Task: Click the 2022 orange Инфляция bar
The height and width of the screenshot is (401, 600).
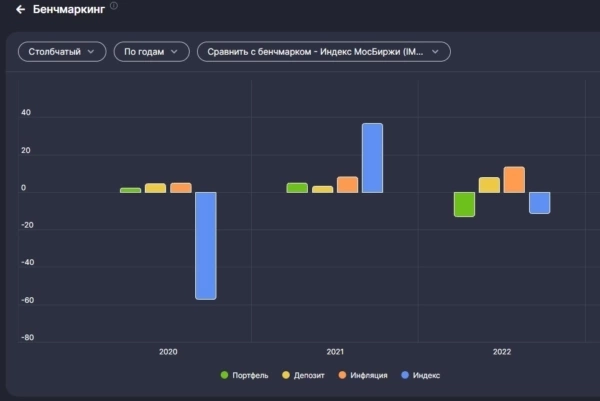Action: click(514, 180)
